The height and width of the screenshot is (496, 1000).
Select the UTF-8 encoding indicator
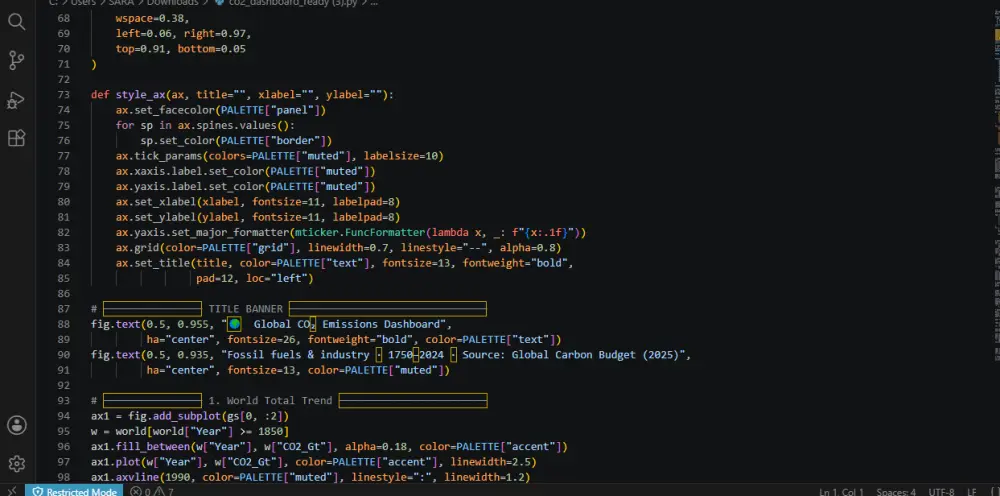click(x=941, y=492)
